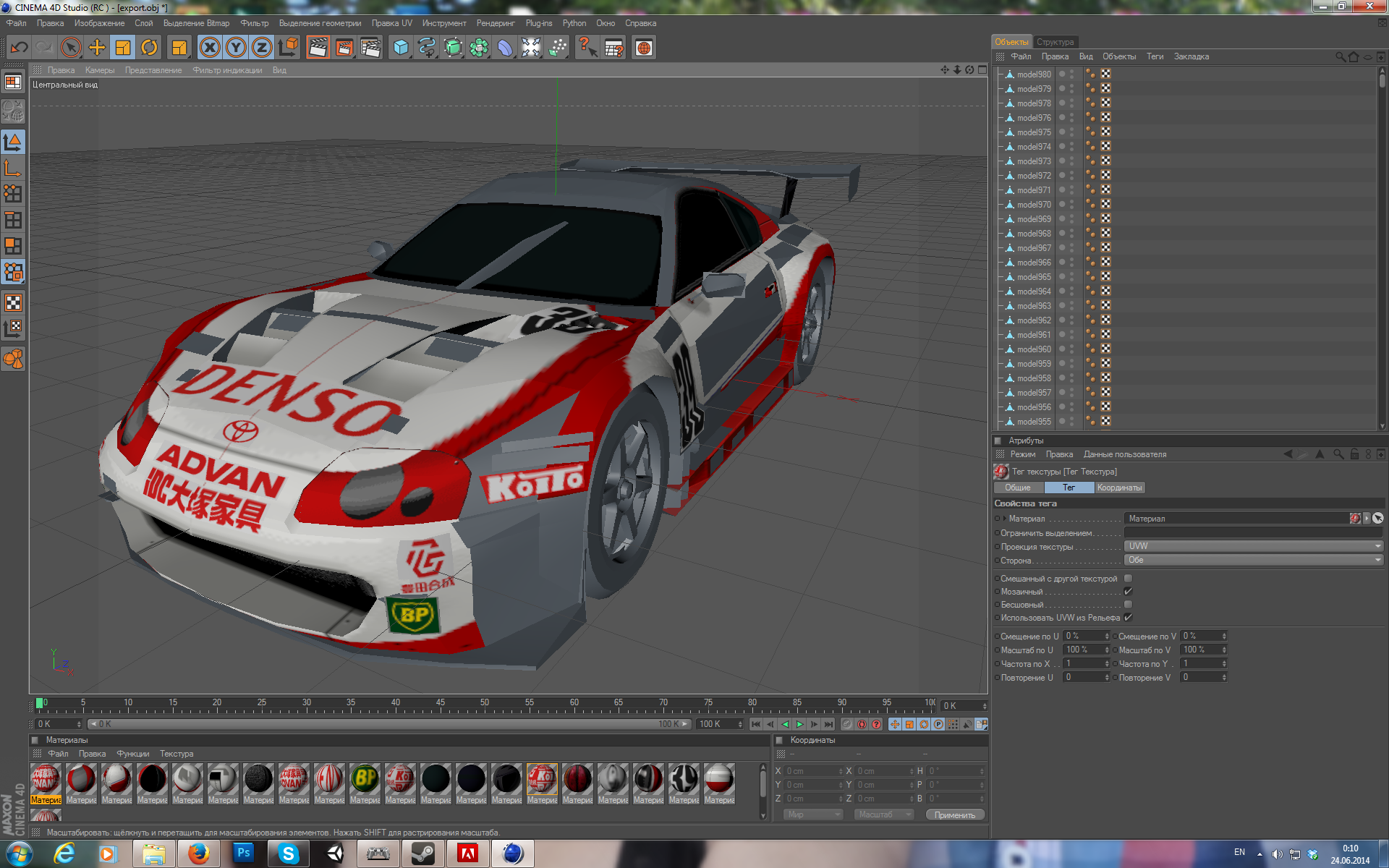Render current view with clapperboard icon
The image size is (1389, 868).
click(x=318, y=48)
